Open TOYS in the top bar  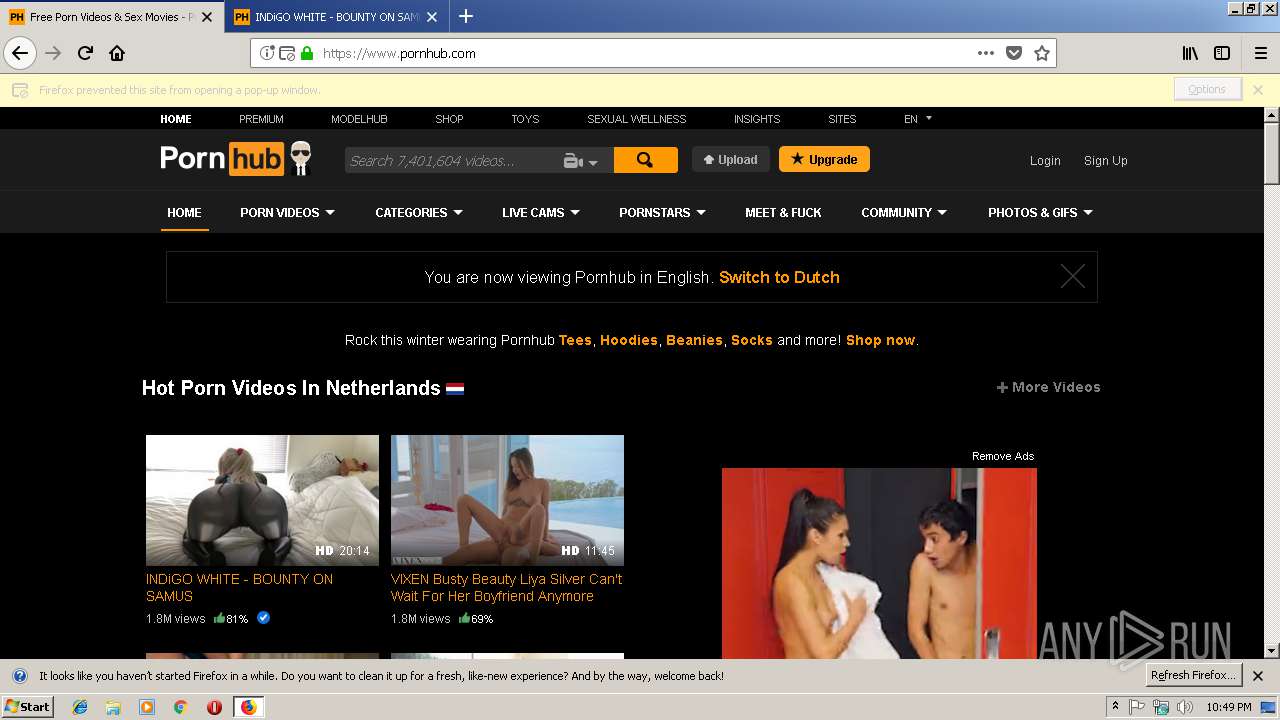(525, 119)
